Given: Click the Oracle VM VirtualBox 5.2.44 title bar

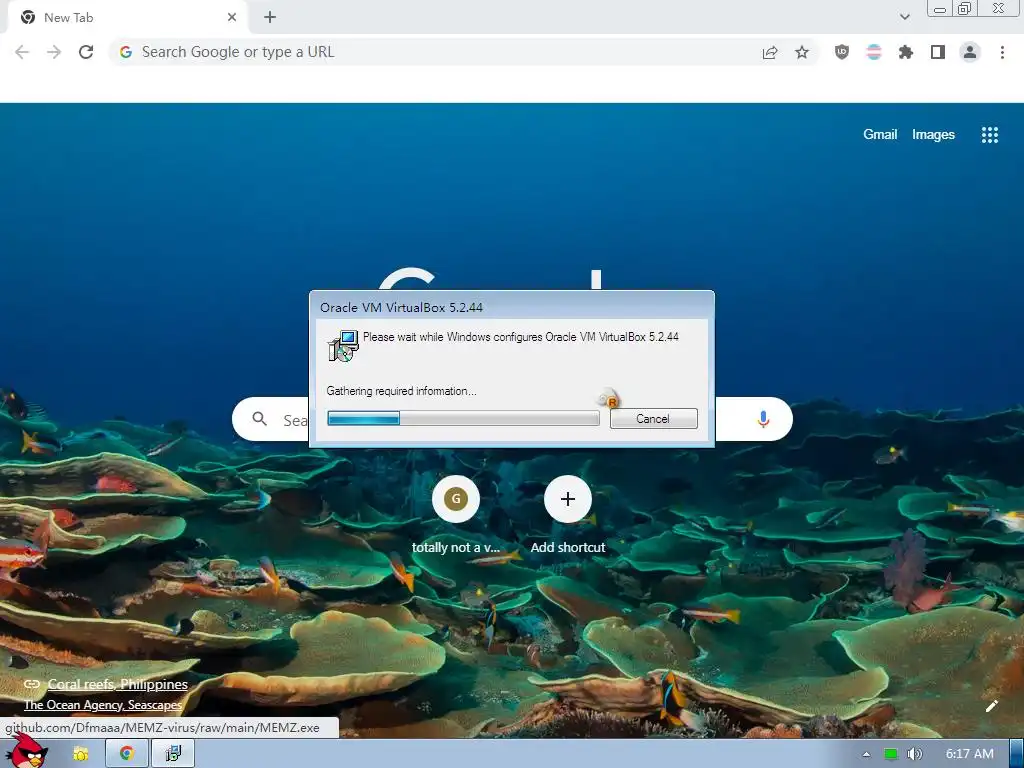Looking at the screenshot, I should (512, 308).
